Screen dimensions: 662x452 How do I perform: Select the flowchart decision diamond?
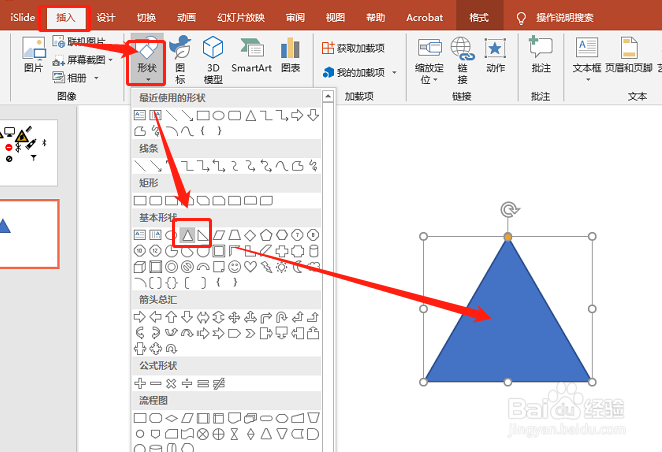tap(171, 418)
